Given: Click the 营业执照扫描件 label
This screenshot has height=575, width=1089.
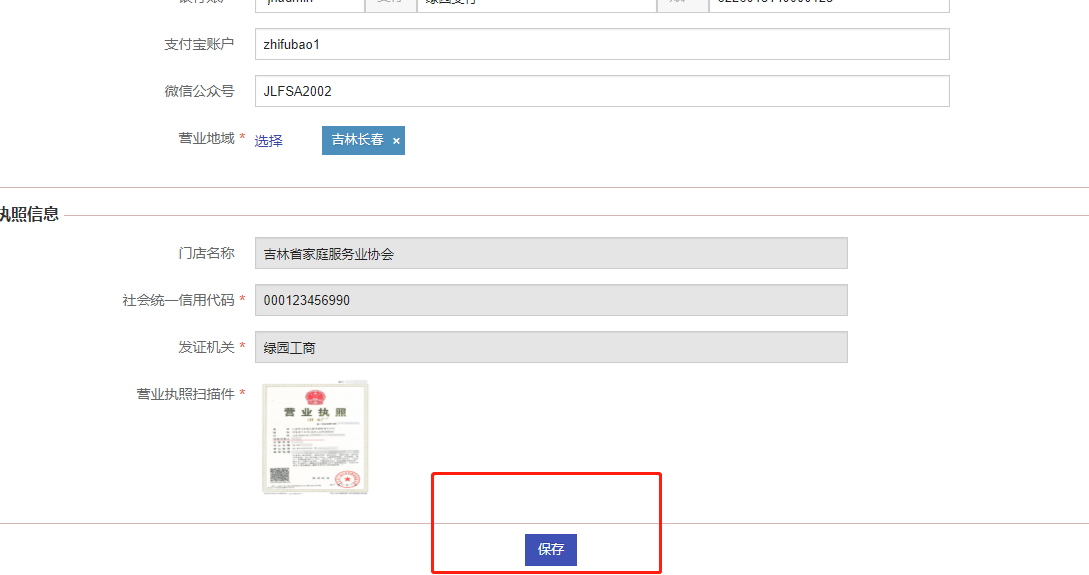Looking at the screenshot, I should click(185, 394).
